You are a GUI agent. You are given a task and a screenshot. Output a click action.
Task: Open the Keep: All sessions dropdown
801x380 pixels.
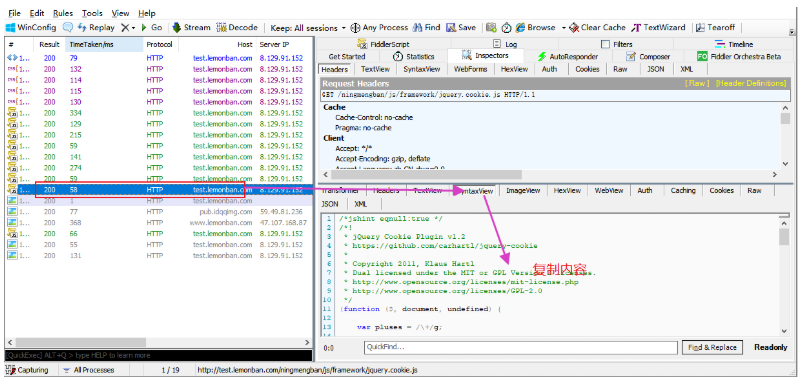pos(308,28)
